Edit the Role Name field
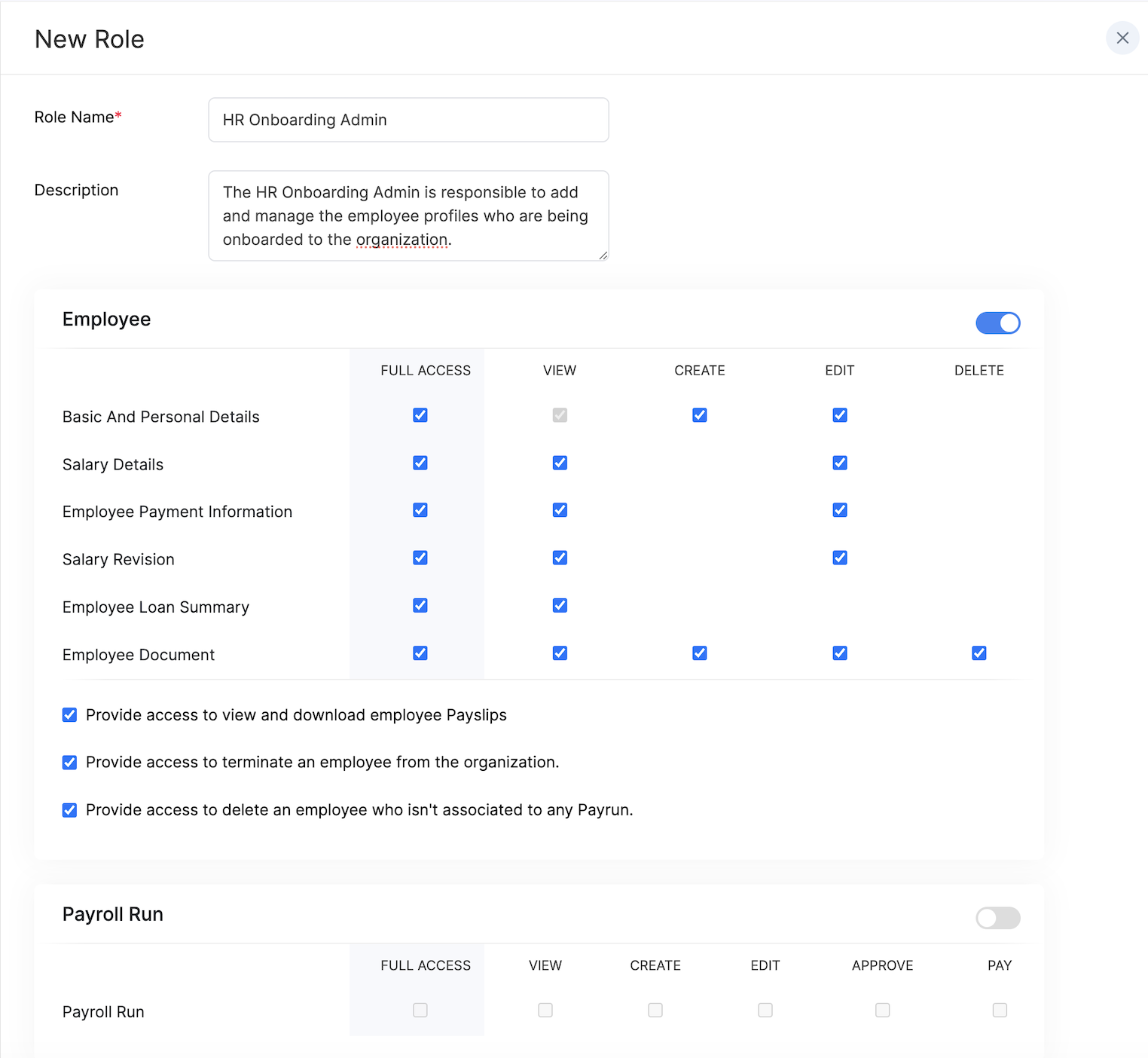 pos(408,120)
